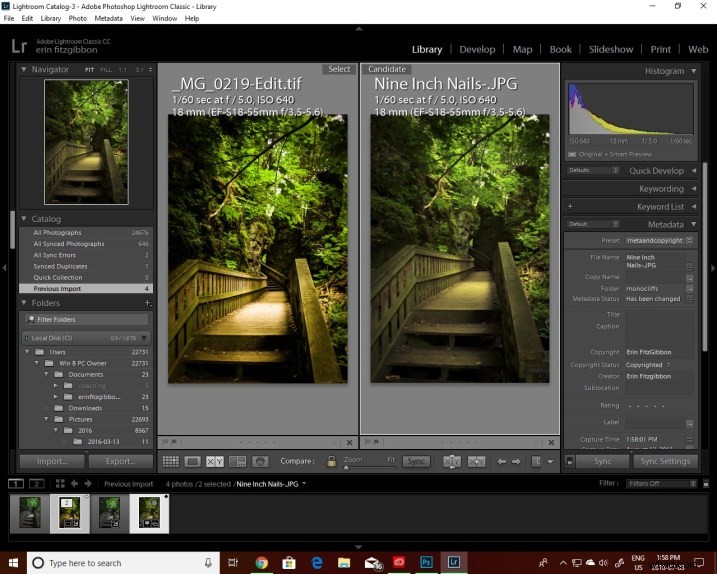Screen dimensions: 717x574
Task: Expand the Keywording panel
Action: pos(694,188)
